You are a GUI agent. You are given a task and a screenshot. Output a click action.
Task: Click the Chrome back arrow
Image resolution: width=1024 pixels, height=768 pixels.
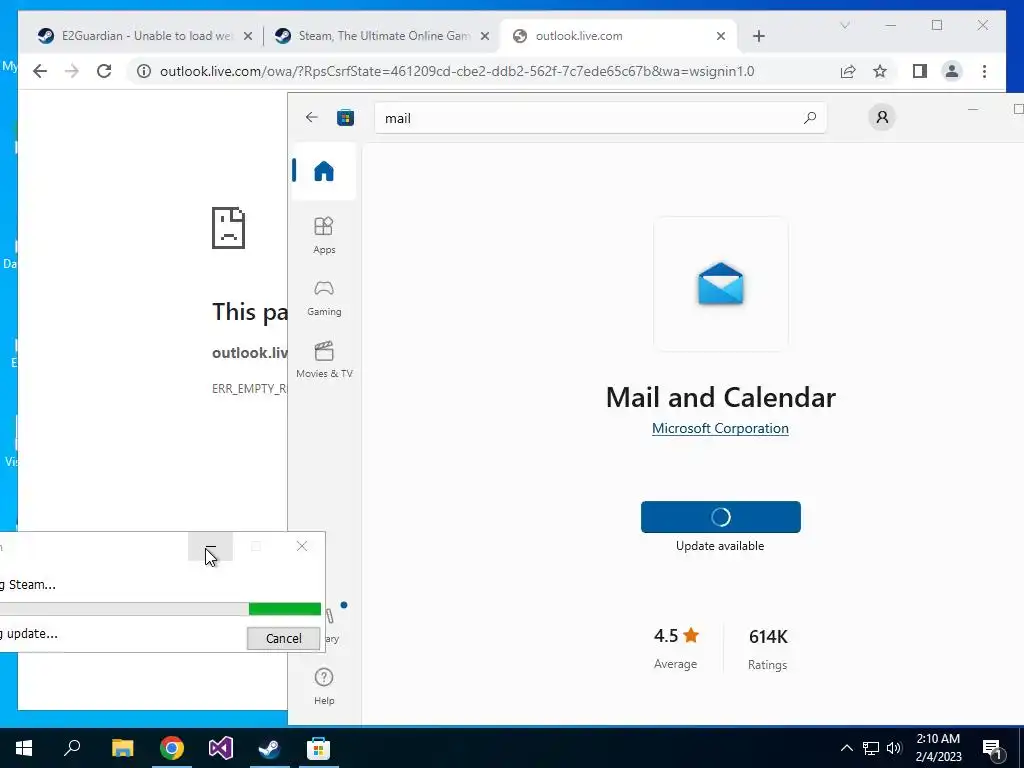[x=40, y=71]
